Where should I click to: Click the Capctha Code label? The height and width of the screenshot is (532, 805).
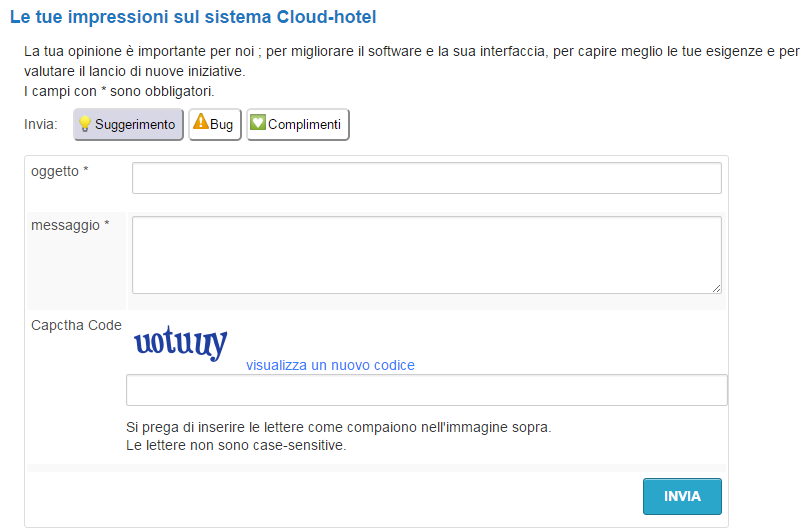[76, 325]
